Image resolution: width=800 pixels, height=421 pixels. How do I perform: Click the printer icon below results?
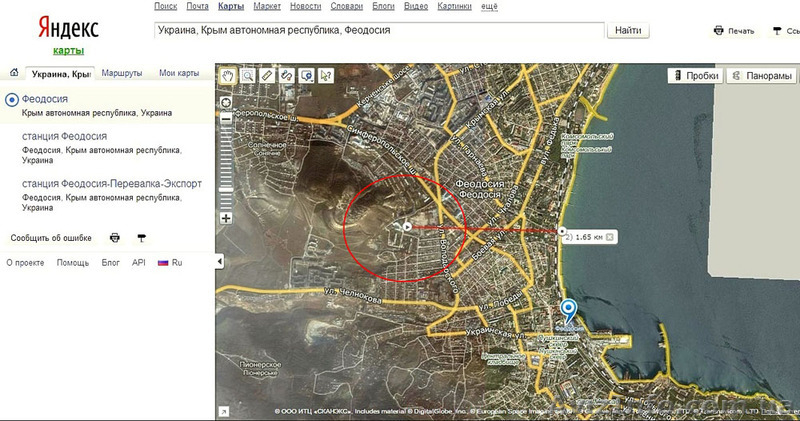coord(115,238)
